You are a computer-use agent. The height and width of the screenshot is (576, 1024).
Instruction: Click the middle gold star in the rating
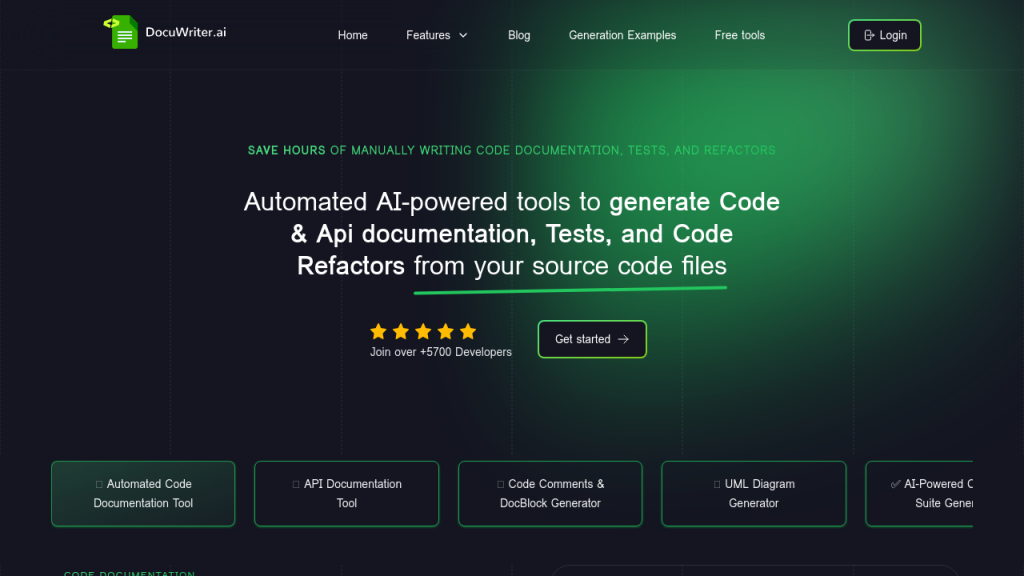pos(423,331)
